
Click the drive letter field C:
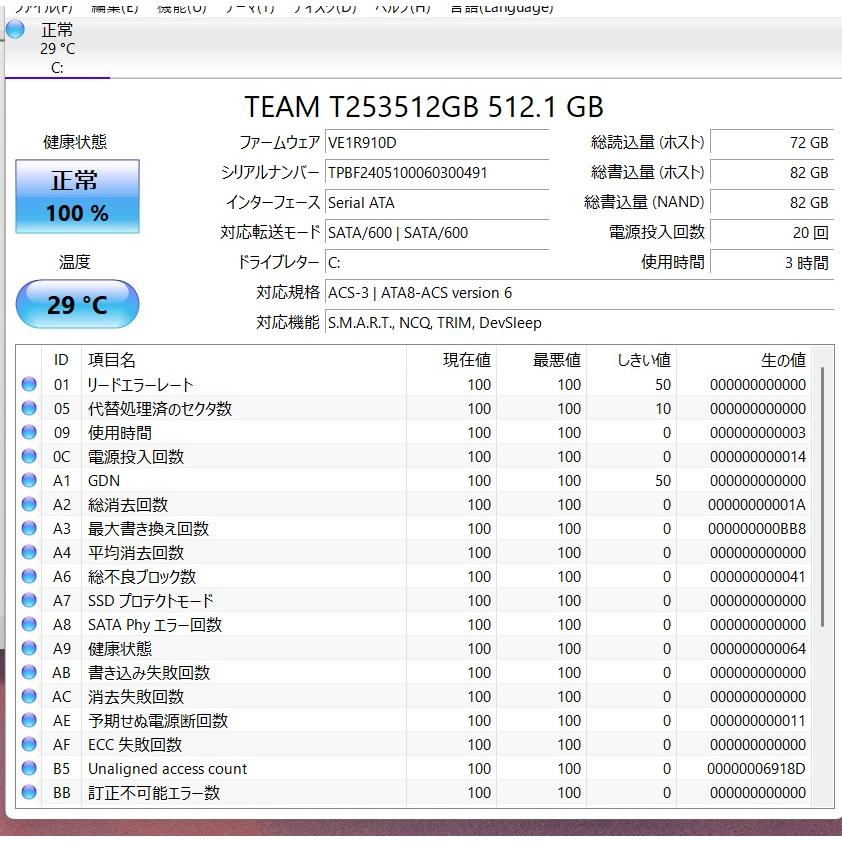point(437,263)
